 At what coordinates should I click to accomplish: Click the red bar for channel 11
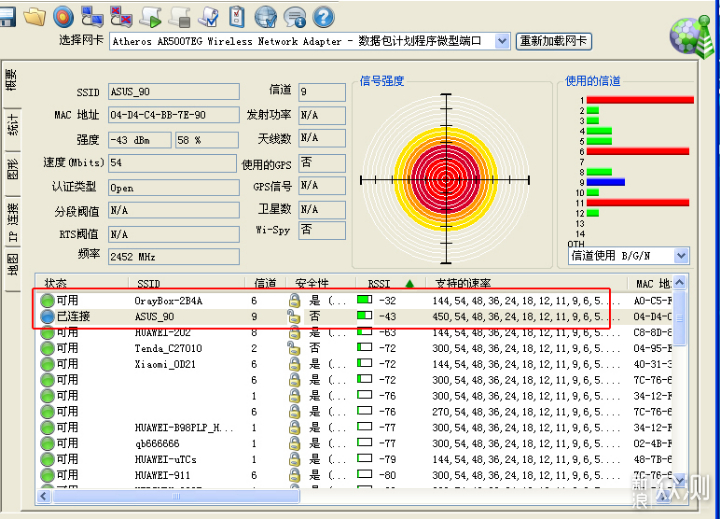[x=638, y=203]
